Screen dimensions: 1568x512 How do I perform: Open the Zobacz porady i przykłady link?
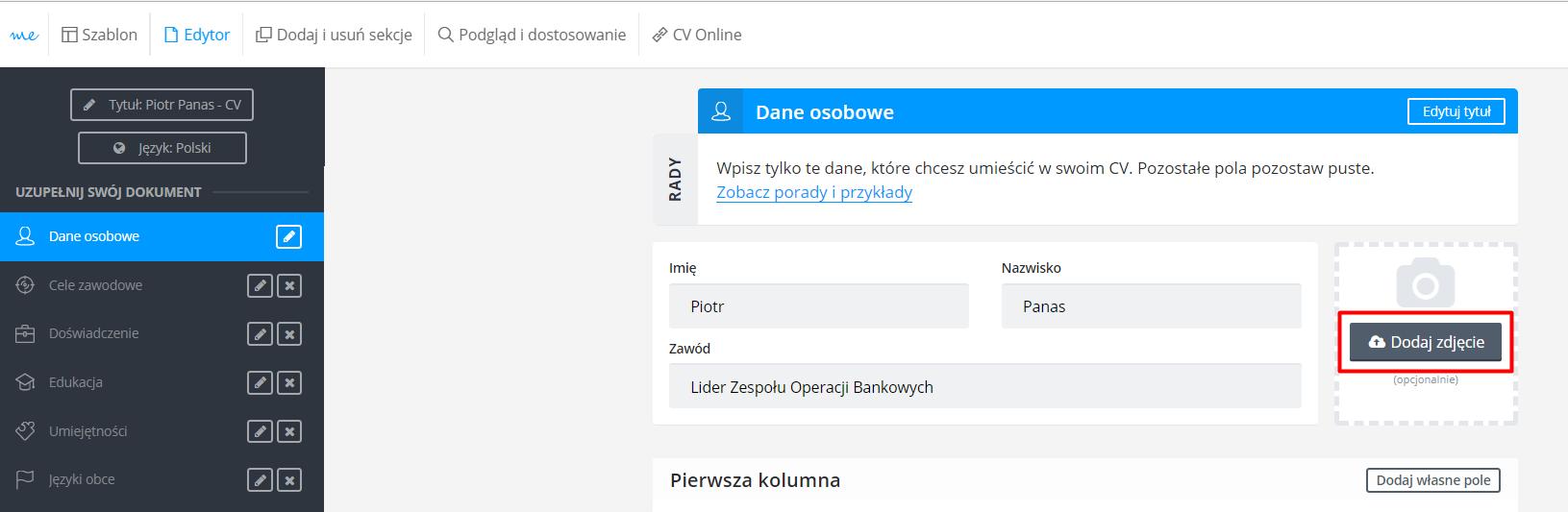(814, 192)
